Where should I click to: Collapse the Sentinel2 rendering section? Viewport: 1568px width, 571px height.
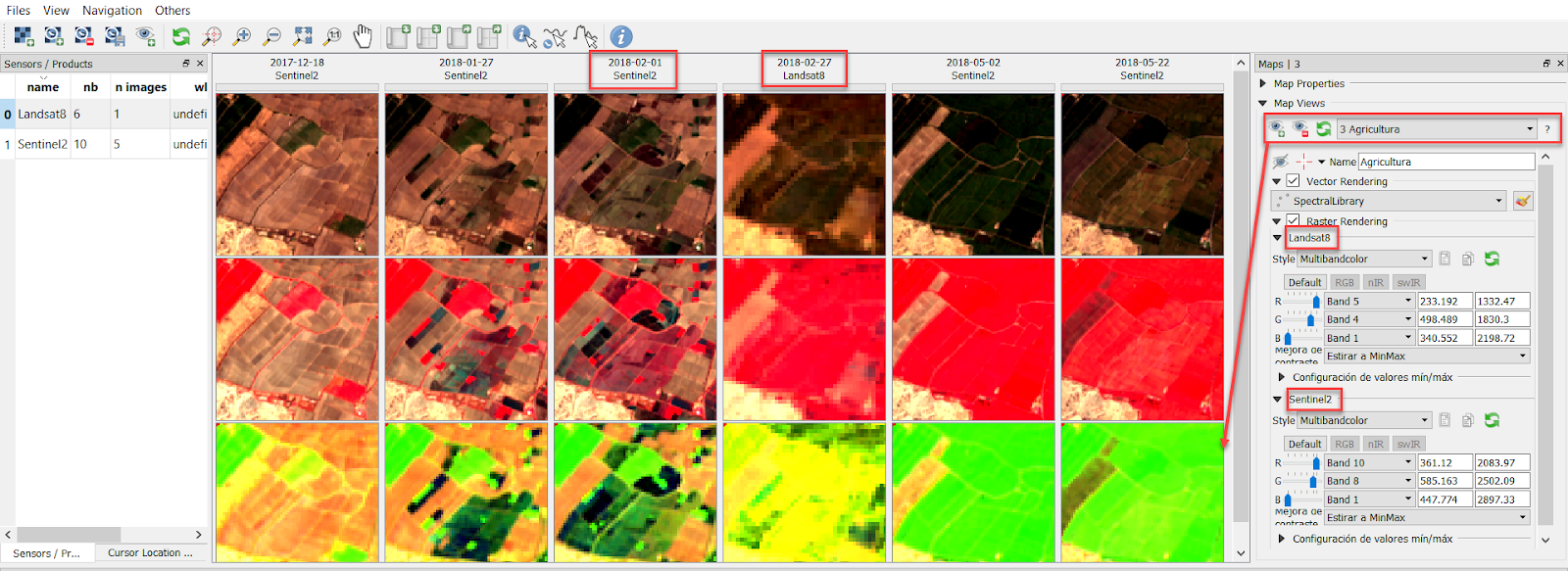1277,400
